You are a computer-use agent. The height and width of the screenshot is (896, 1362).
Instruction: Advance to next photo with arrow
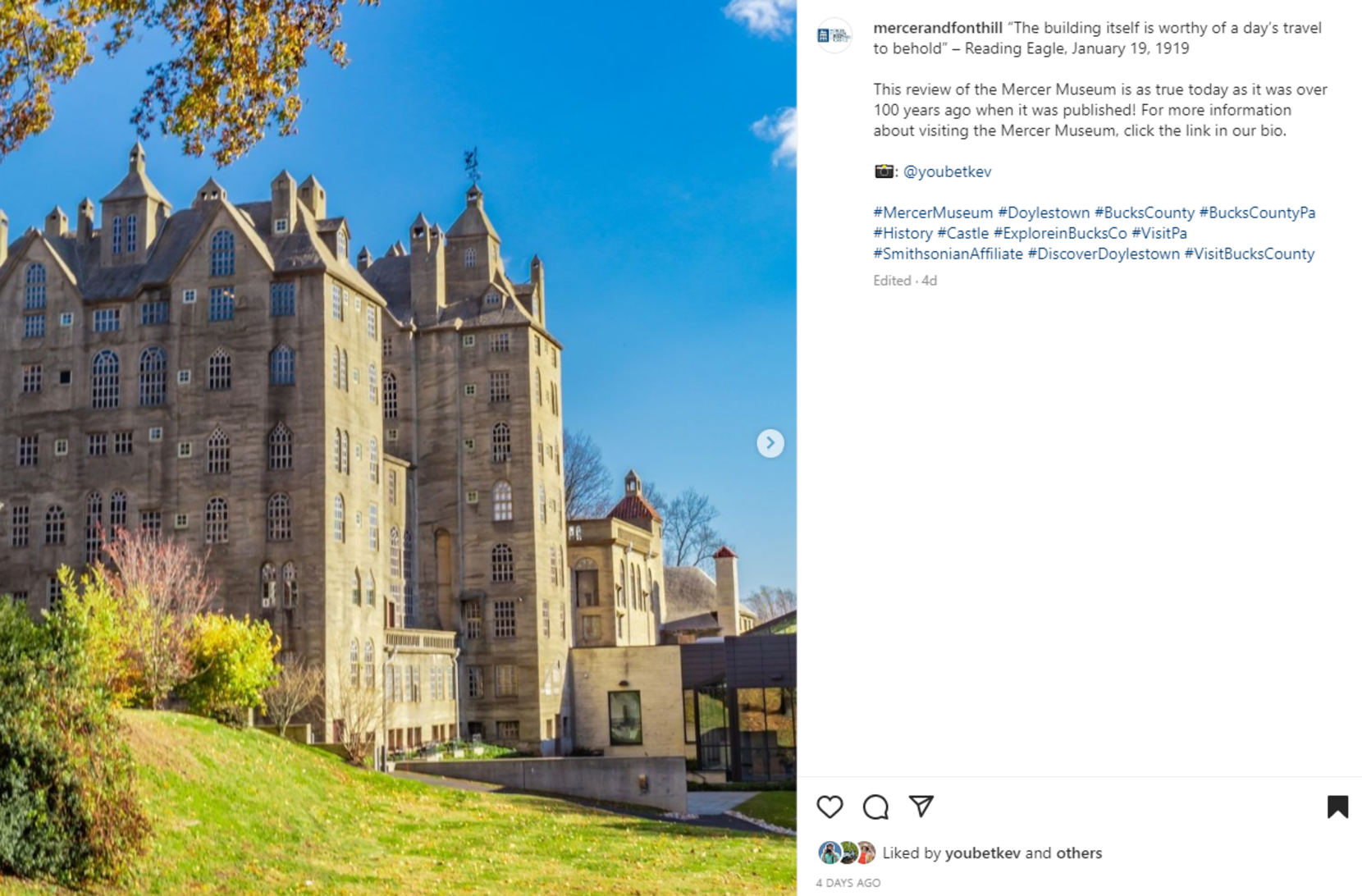point(770,443)
